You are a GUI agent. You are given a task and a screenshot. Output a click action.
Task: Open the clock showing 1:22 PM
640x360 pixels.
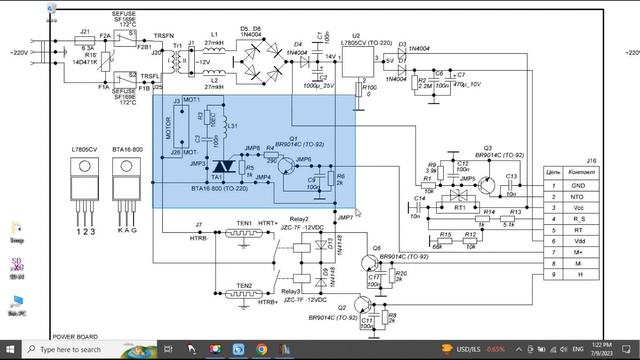(x=602, y=349)
